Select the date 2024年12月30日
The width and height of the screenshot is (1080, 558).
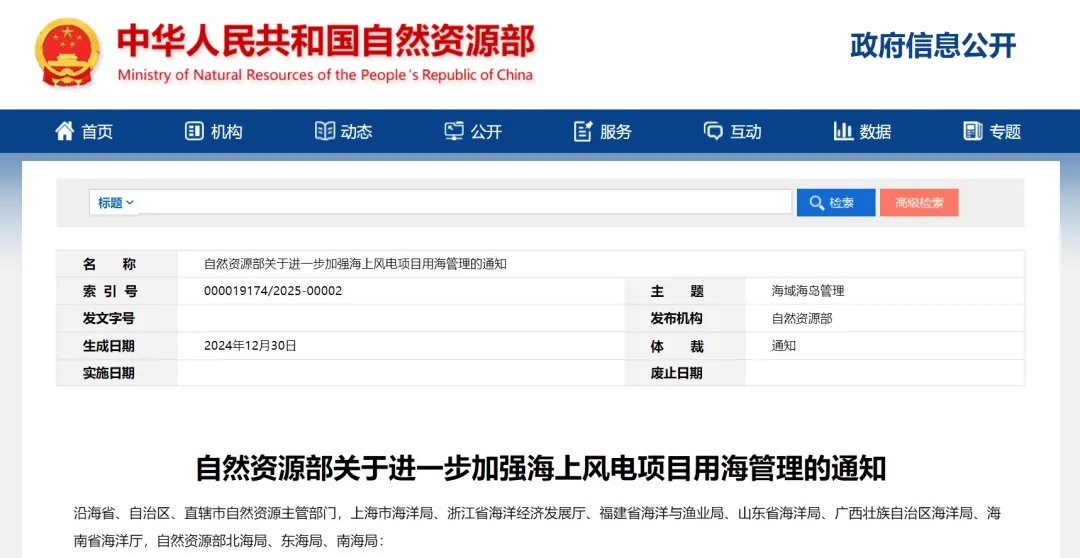pos(250,346)
